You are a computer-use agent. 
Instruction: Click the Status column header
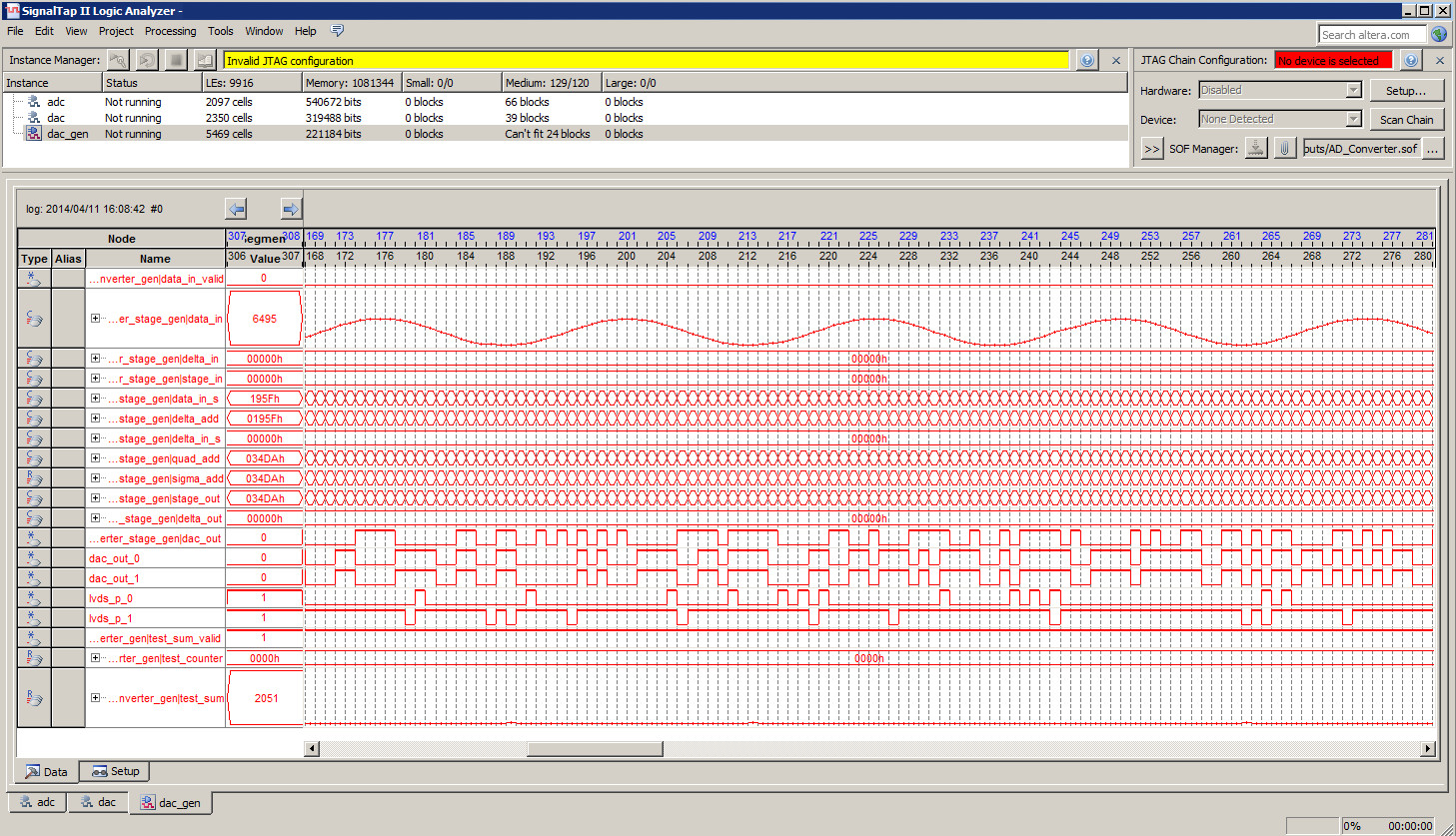coord(151,83)
